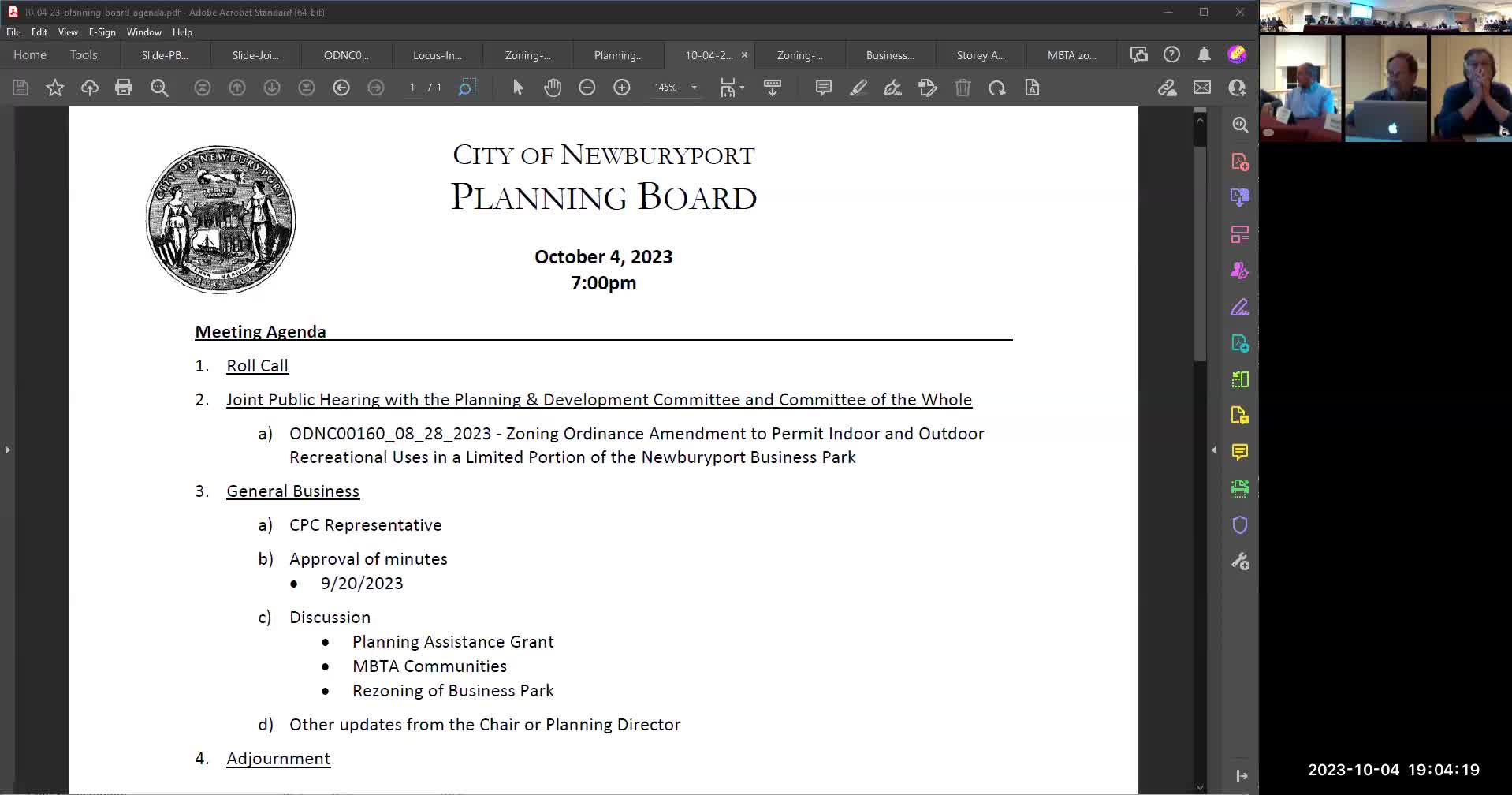Click the next view forward arrow
Viewport: 1512px width, 795px height.
[376, 88]
